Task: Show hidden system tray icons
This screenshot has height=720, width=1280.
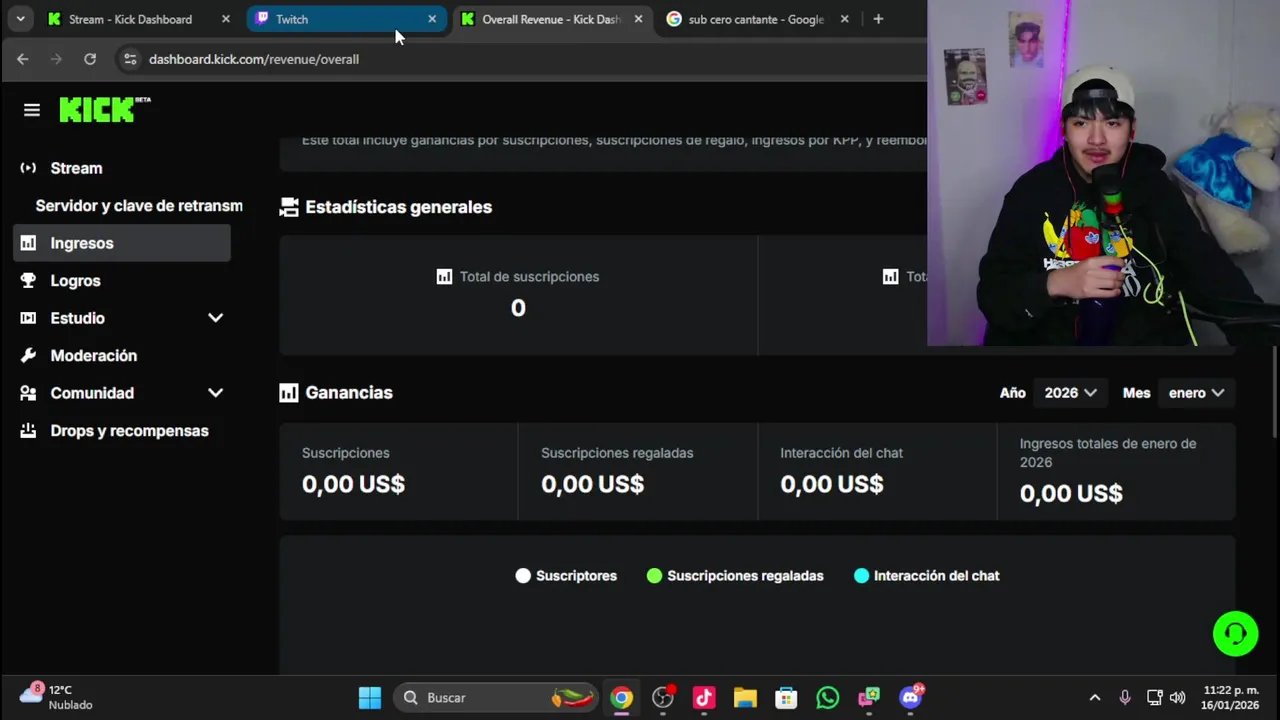Action: click(x=1095, y=698)
